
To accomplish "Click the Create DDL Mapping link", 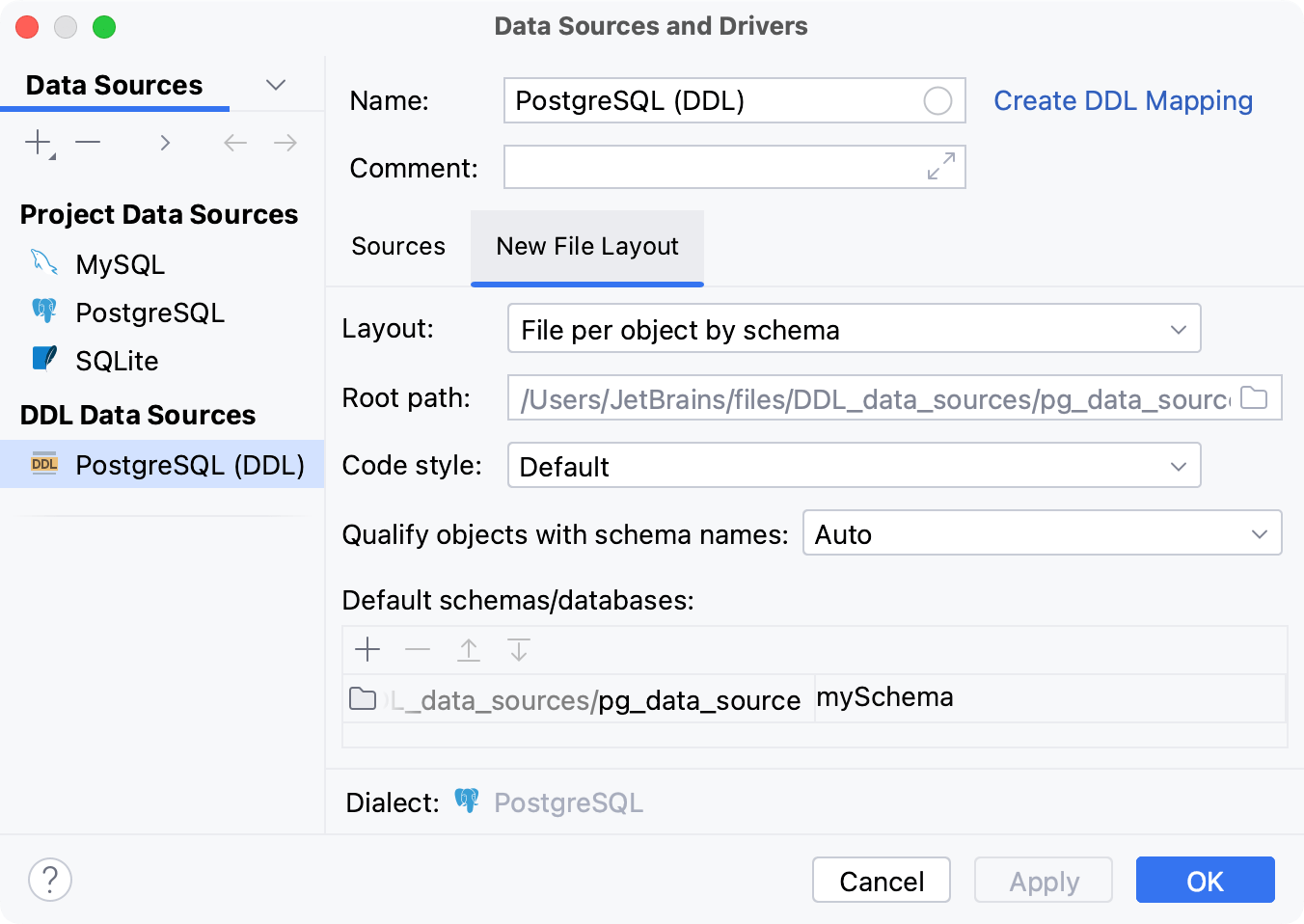I will click(x=1122, y=100).
